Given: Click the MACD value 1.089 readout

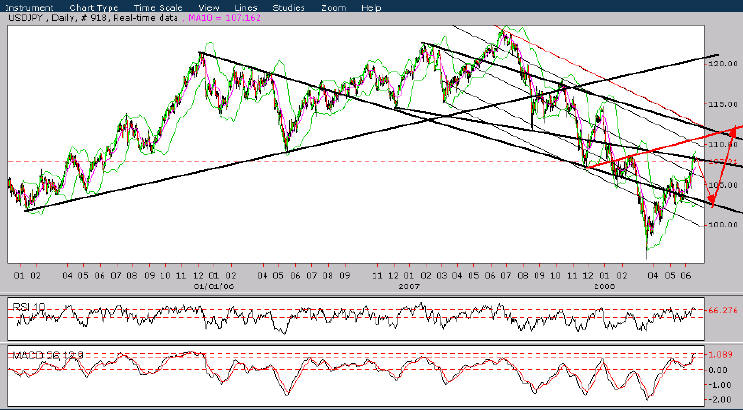Looking at the screenshot, I should (x=722, y=355).
